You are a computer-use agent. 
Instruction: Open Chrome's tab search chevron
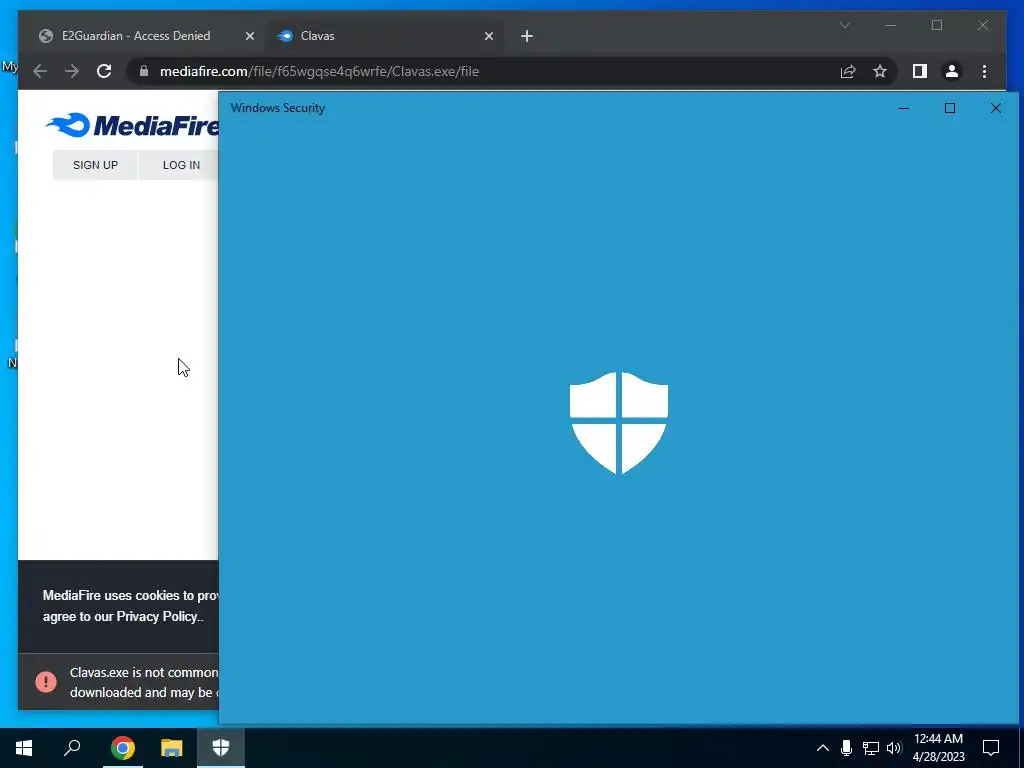coord(844,25)
